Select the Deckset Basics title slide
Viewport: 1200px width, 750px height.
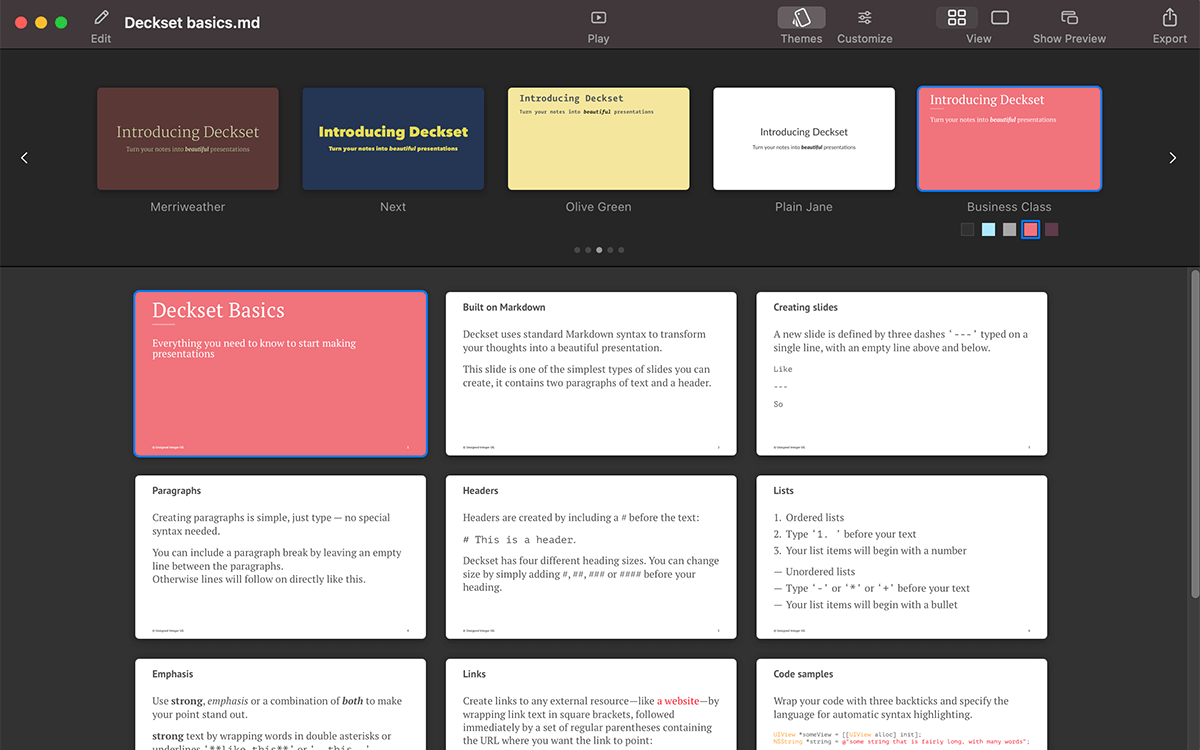[280, 374]
